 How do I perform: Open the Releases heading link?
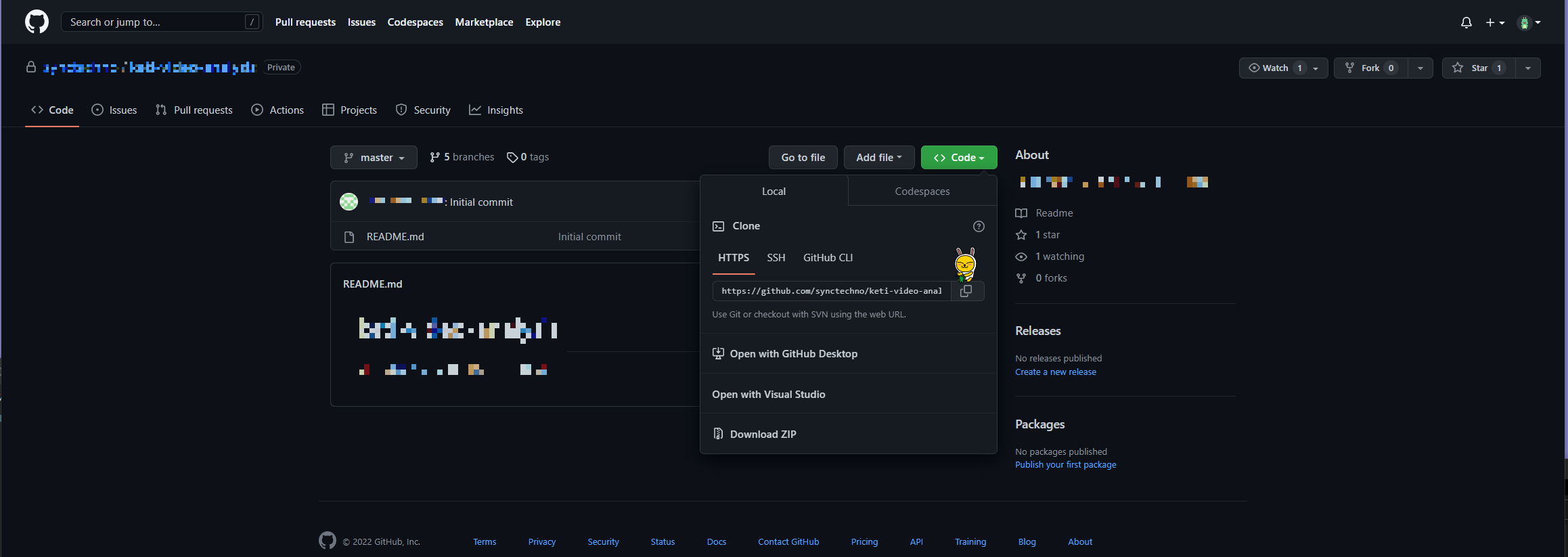click(1037, 331)
